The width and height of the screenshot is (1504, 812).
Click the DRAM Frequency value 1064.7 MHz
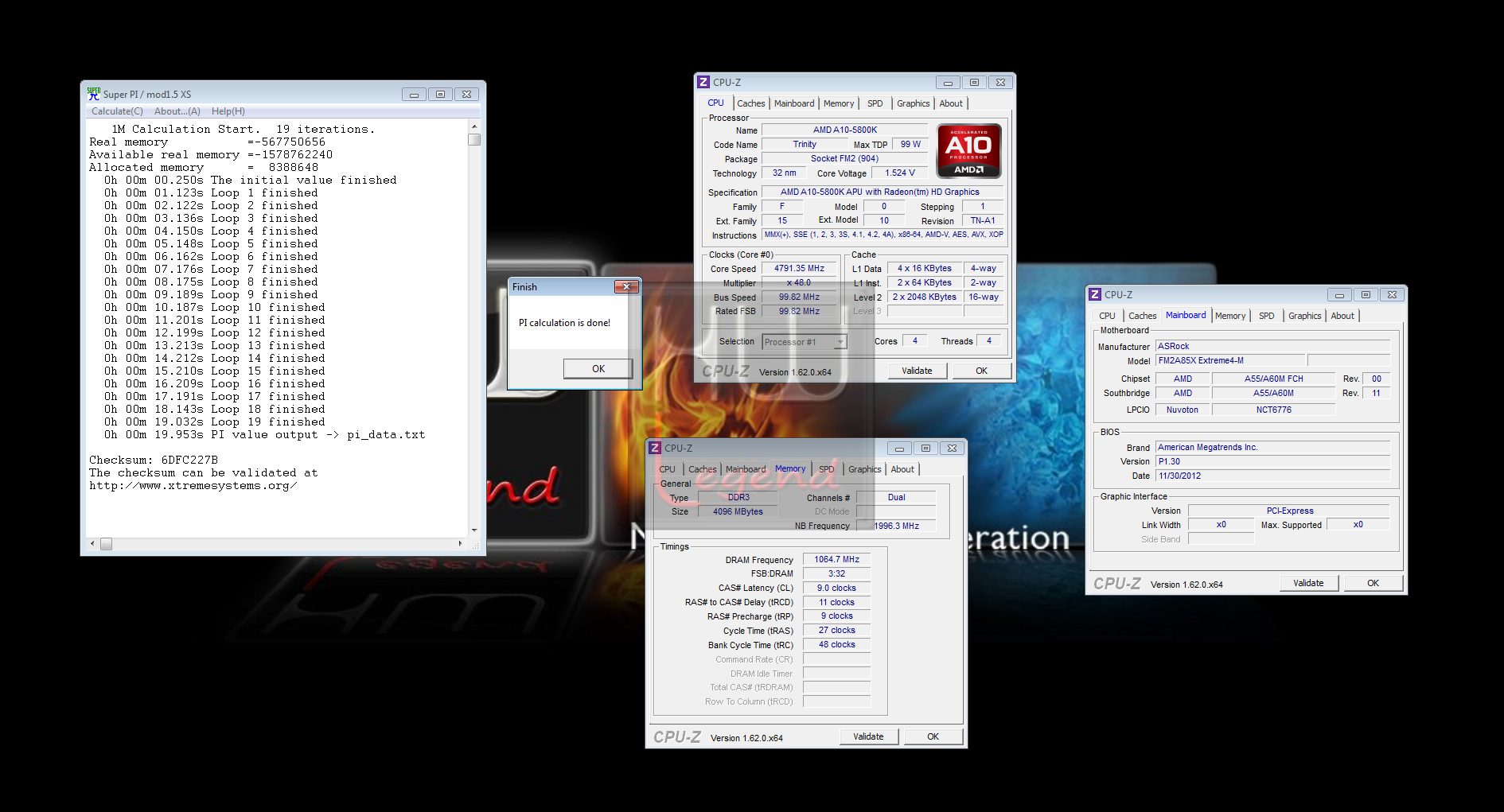coord(836,559)
